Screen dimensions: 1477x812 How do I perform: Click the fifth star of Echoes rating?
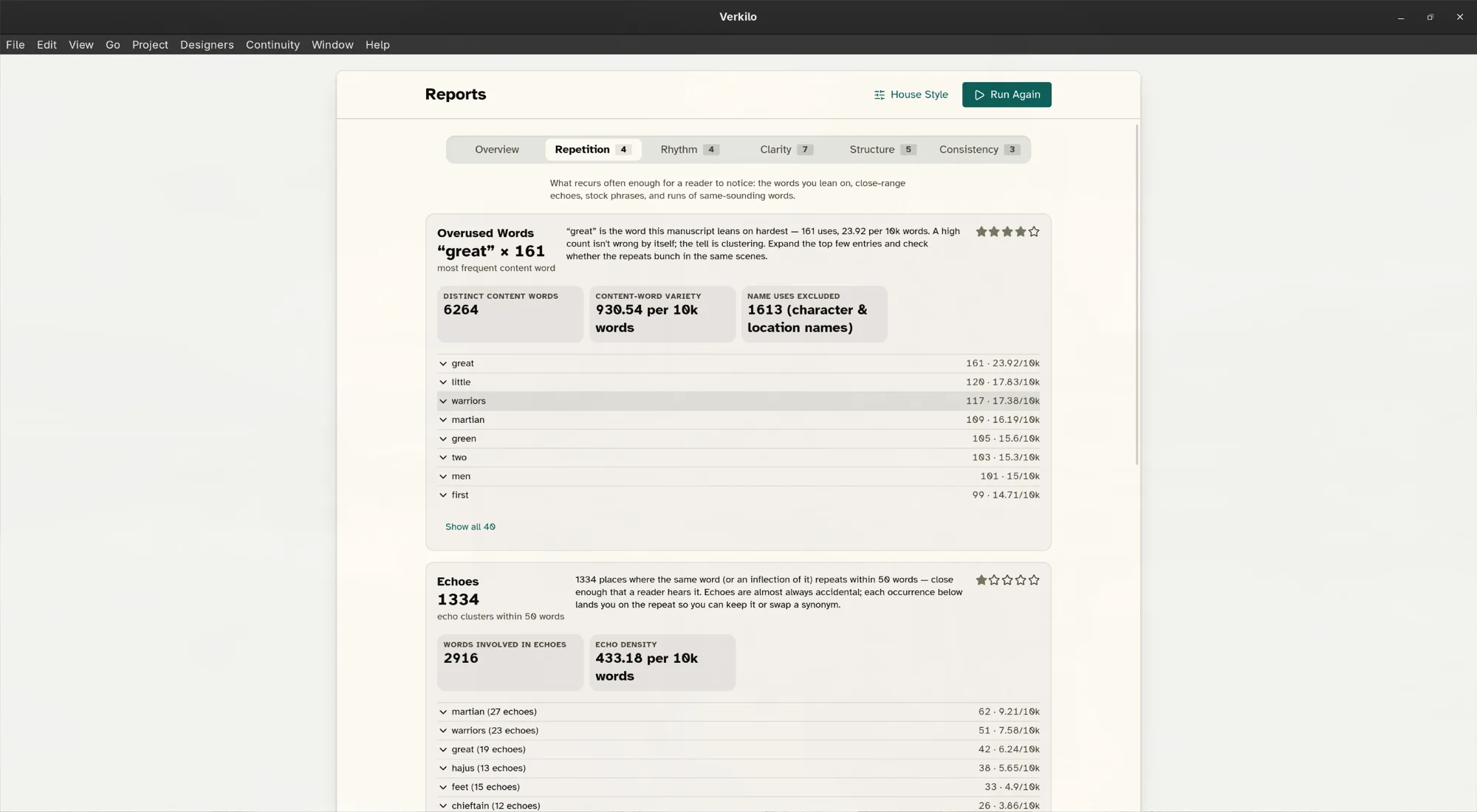coord(1034,580)
